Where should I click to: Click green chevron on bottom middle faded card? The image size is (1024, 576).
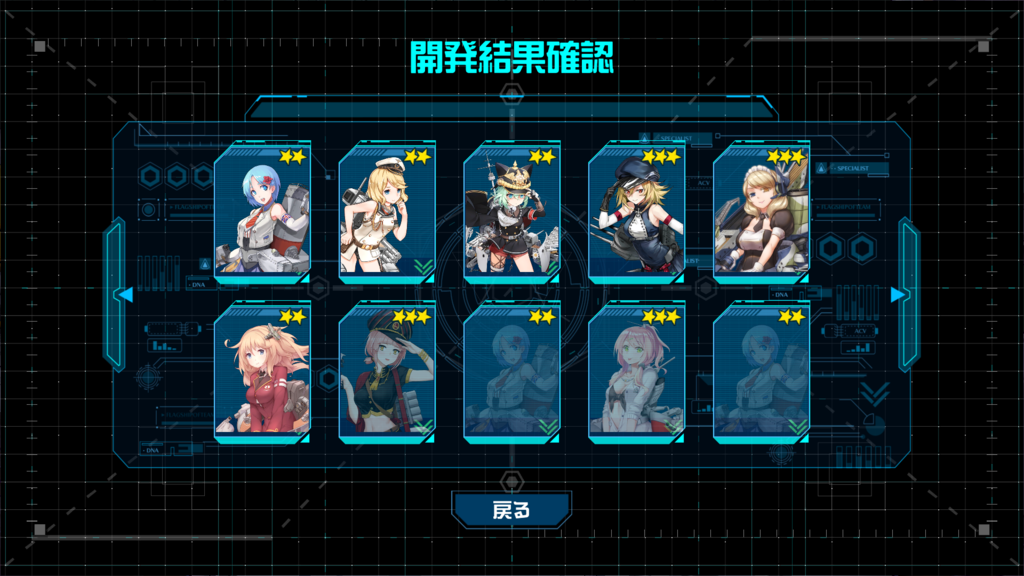(x=548, y=427)
